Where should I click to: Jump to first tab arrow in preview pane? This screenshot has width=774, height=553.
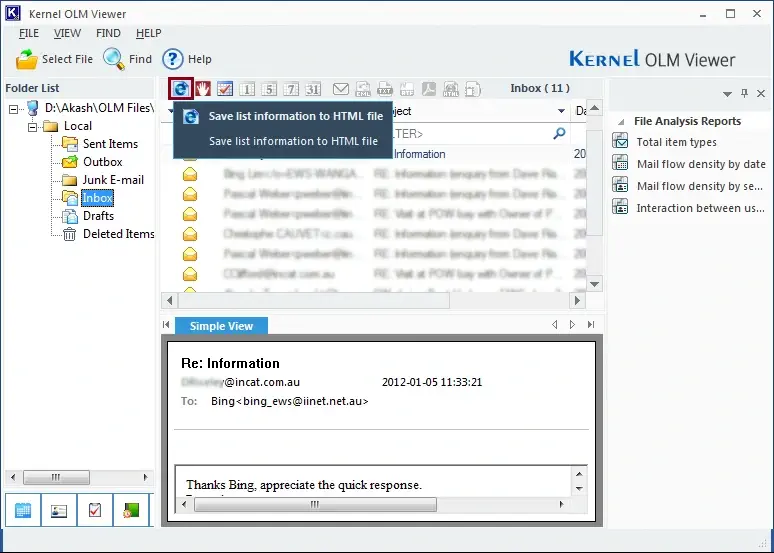pyautogui.click(x=166, y=324)
